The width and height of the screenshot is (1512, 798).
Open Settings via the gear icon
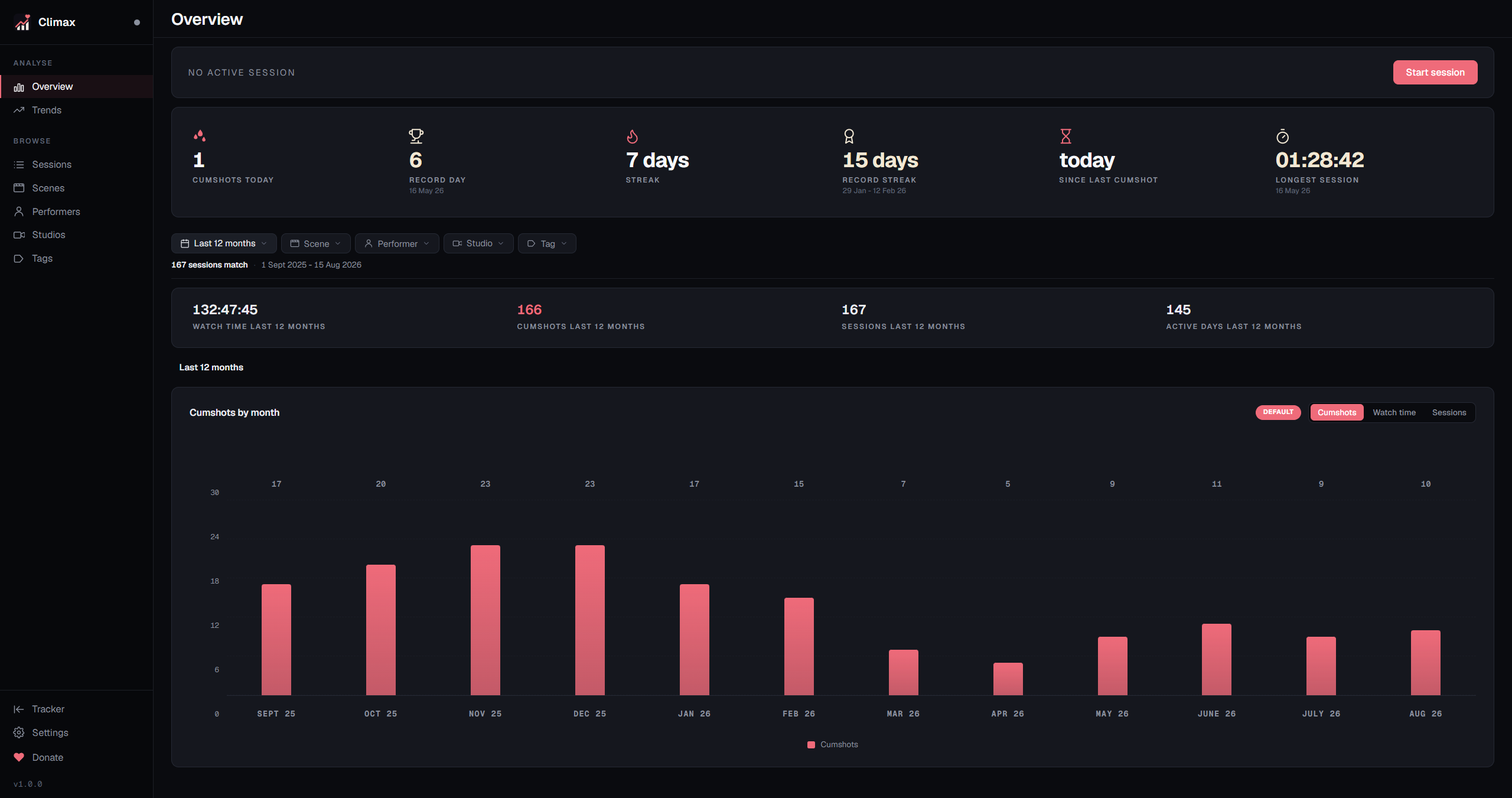(19, 732)
